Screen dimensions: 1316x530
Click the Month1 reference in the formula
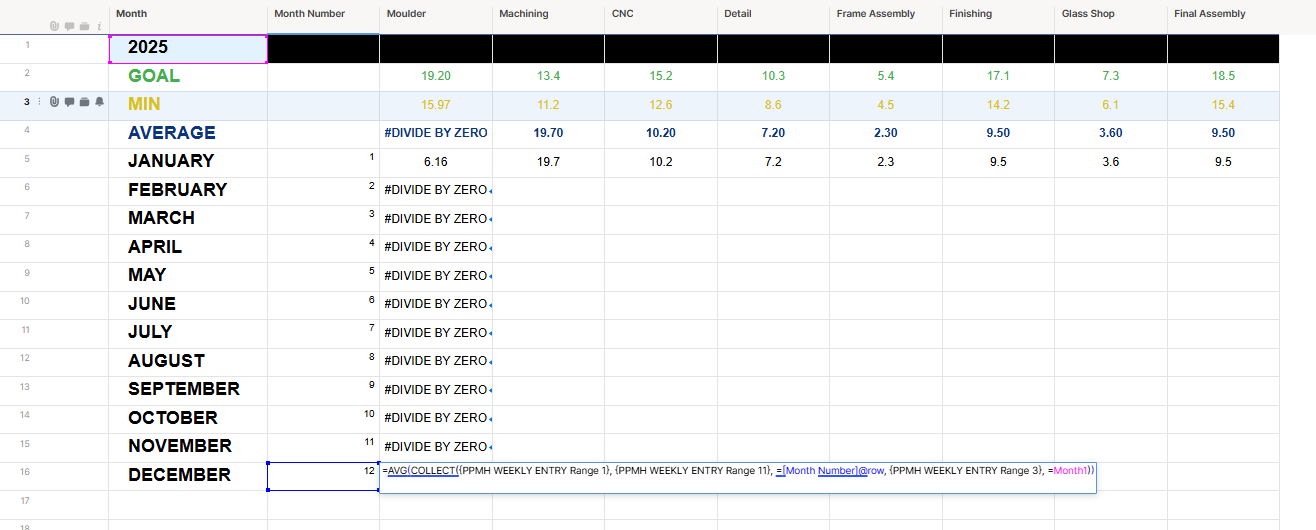pyautogui.click(x=1071, y=471)
